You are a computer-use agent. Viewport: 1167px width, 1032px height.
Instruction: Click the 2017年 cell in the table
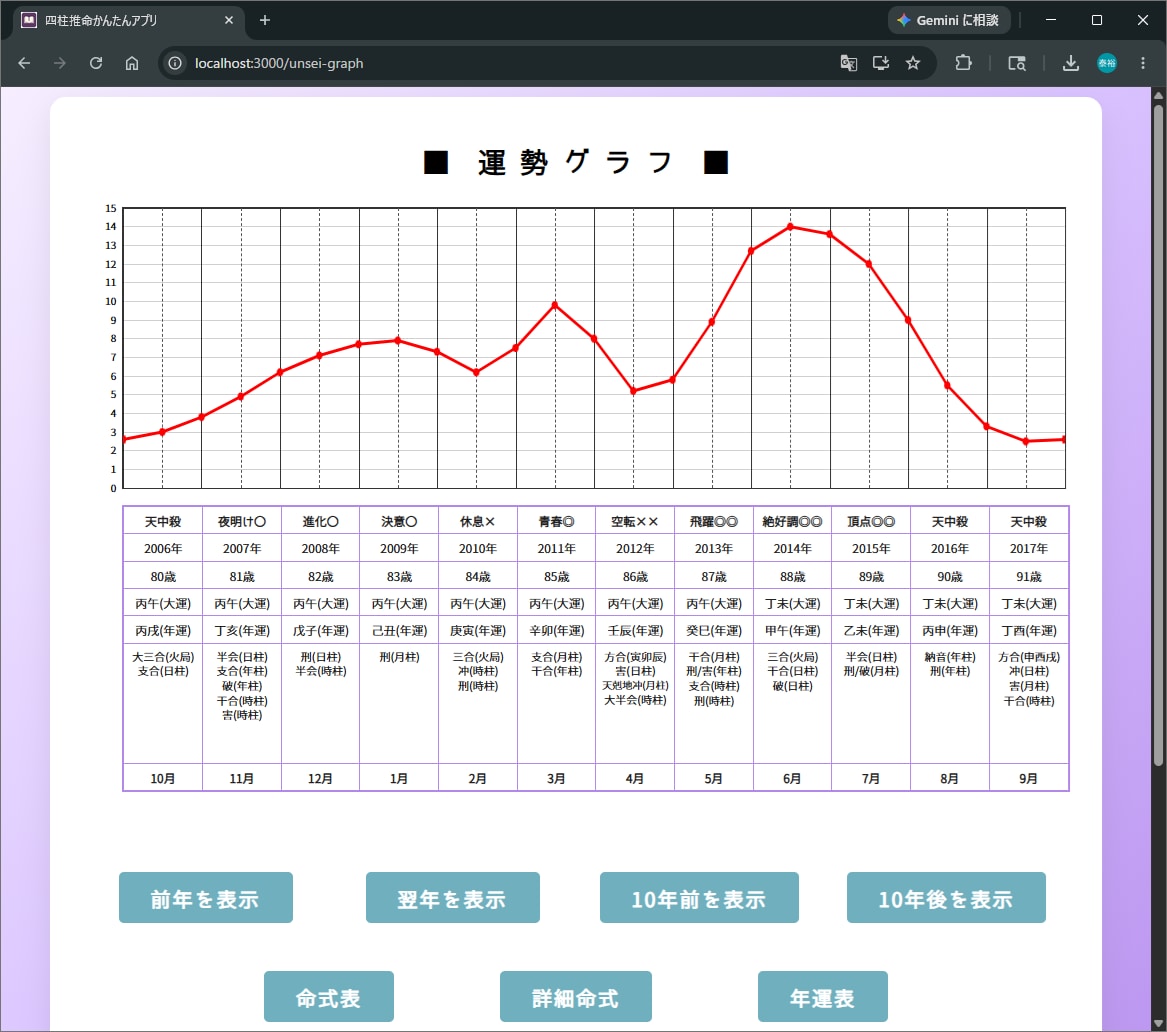tap(1029, 548)
